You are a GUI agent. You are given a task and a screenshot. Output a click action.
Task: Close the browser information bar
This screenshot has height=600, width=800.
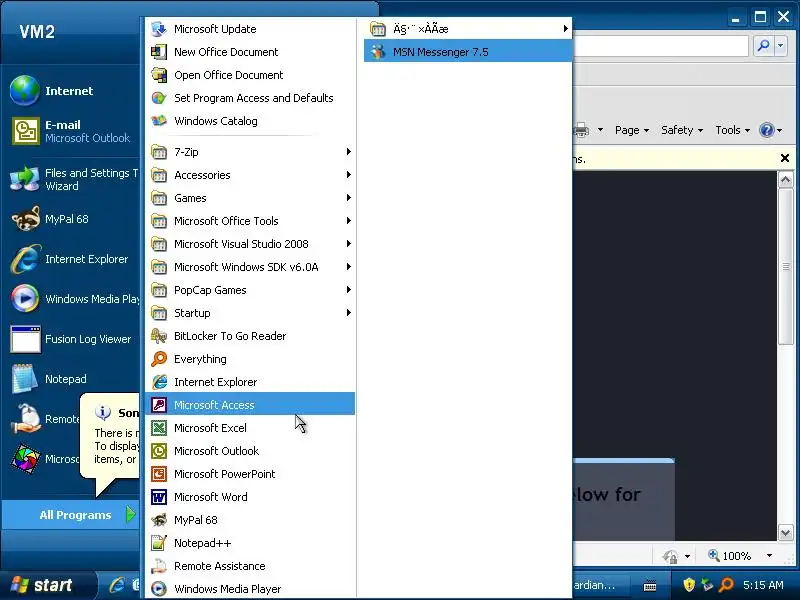pyautogui.click(x=785, y=158)
